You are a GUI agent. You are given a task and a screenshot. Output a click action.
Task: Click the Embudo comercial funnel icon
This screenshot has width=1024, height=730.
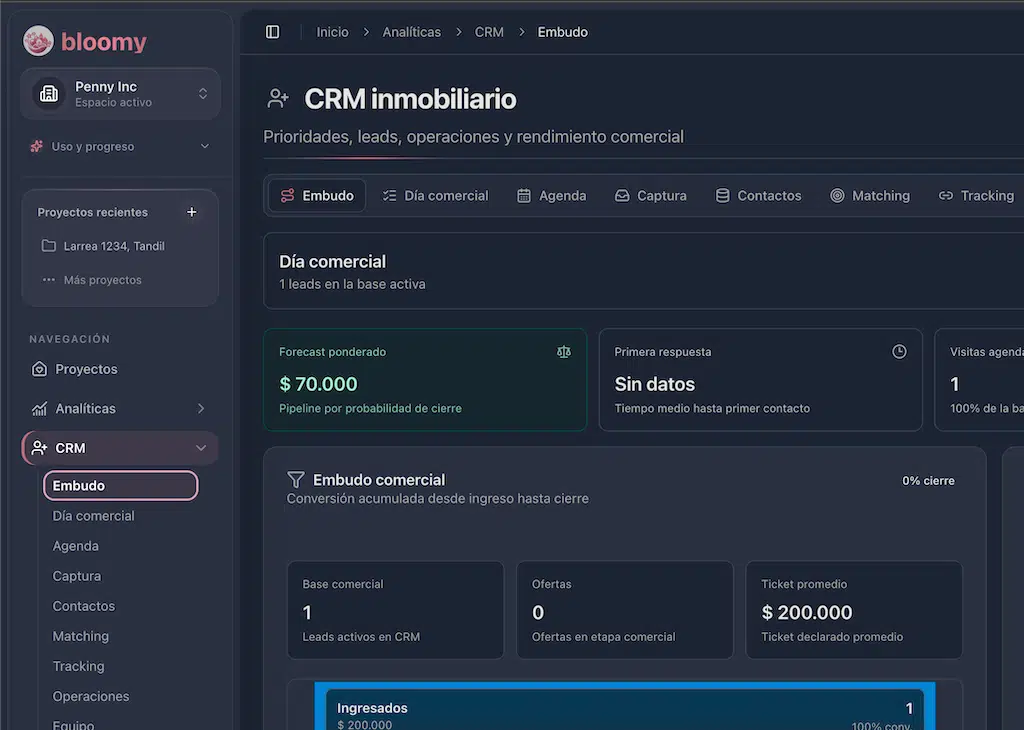[296, 480]
